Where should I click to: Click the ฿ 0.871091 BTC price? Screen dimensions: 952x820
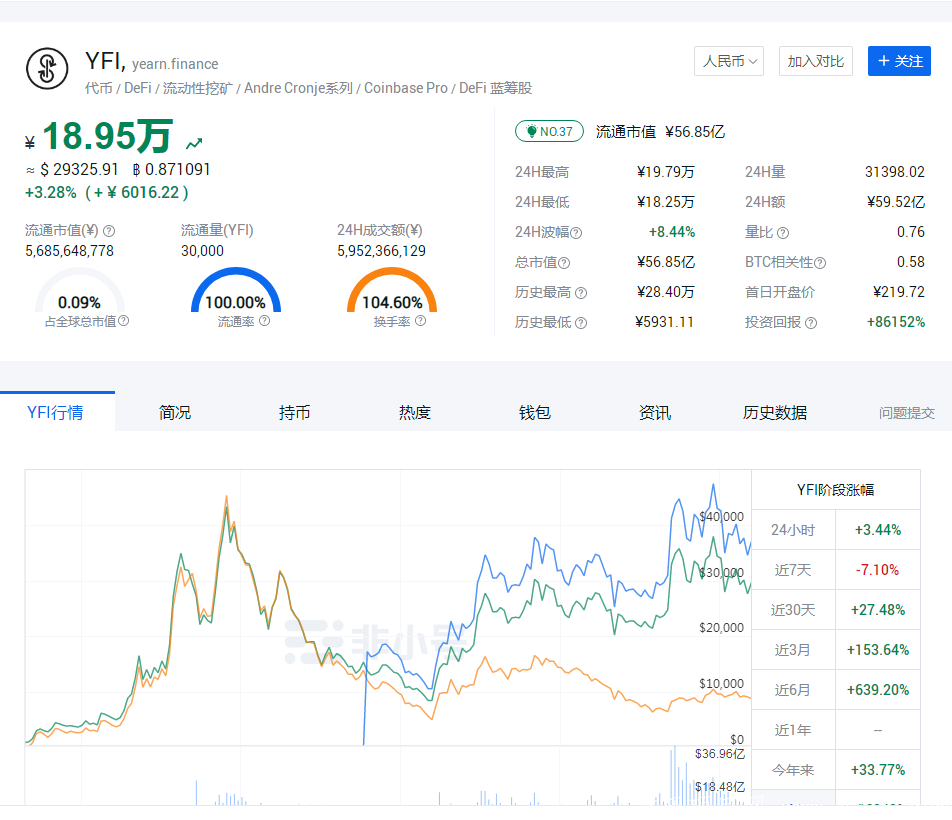171,169
